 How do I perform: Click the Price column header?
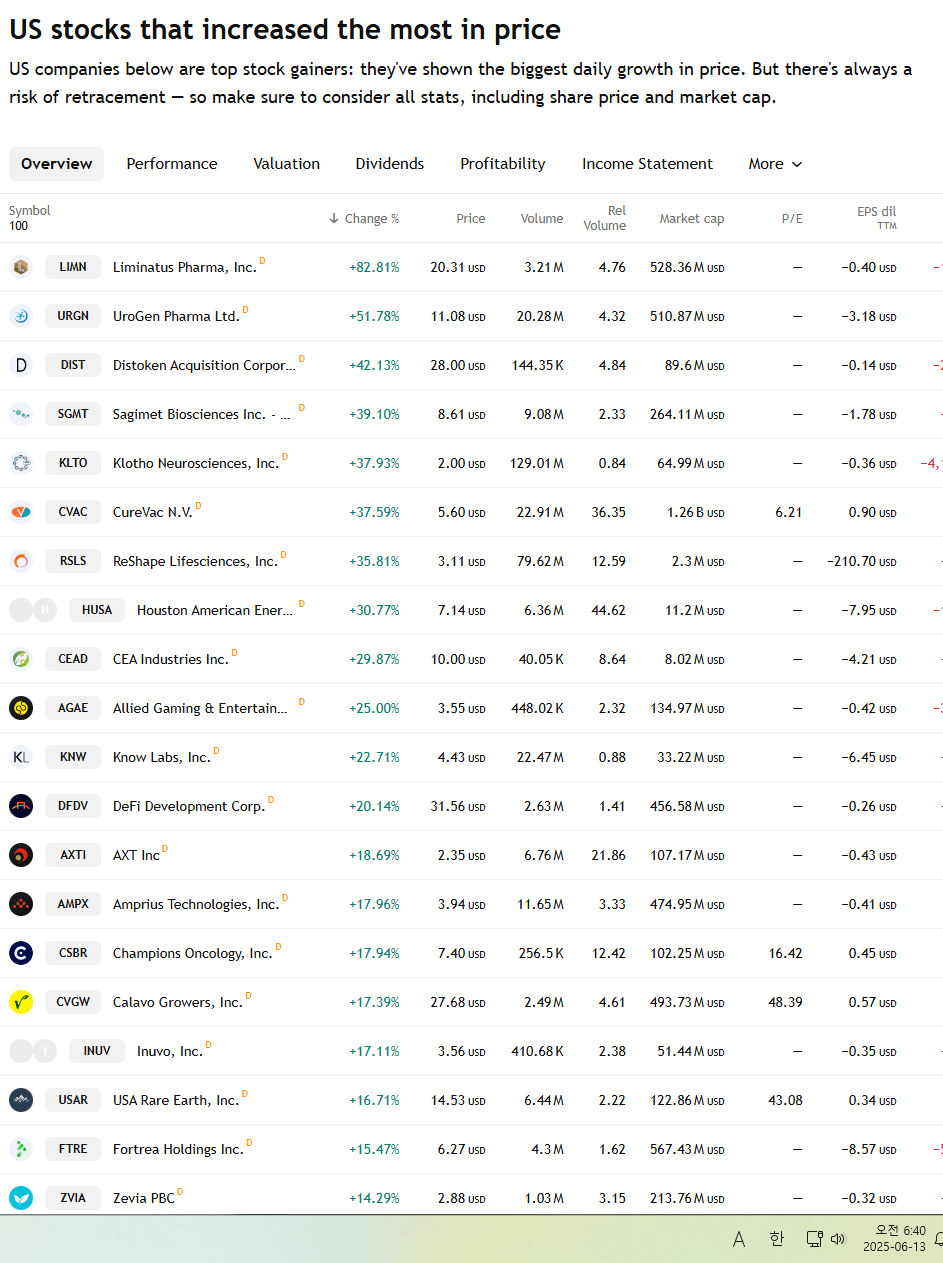click(471, 218)
